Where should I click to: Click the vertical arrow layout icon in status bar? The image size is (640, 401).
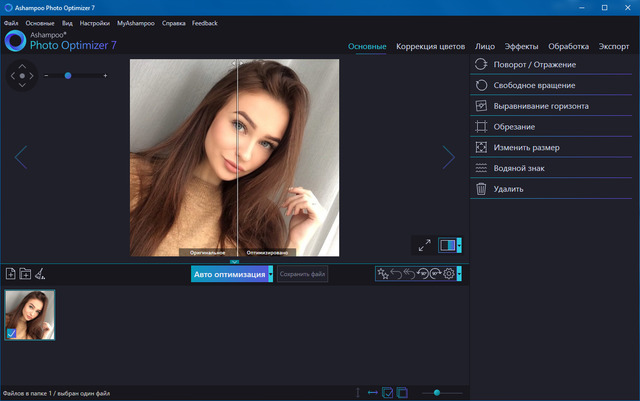(x=358, y=392)
